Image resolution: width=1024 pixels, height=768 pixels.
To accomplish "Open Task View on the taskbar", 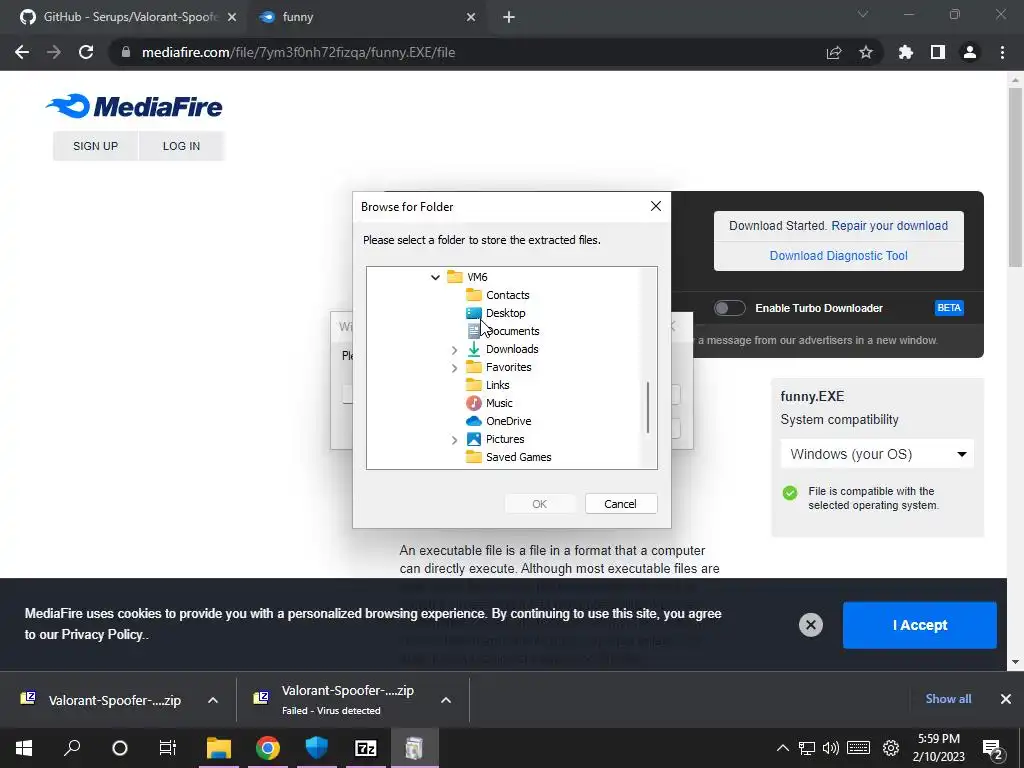I will [x=168, y=748].
